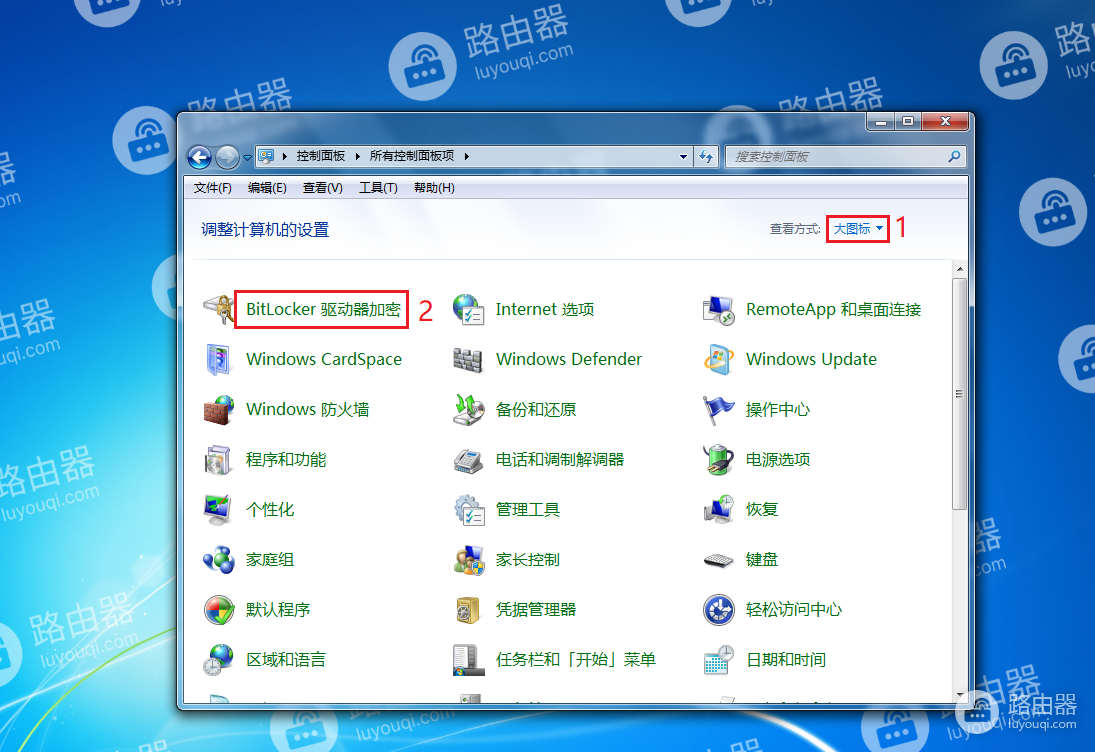
Task: Open the 帮助(H) menu
Action: 434,188
